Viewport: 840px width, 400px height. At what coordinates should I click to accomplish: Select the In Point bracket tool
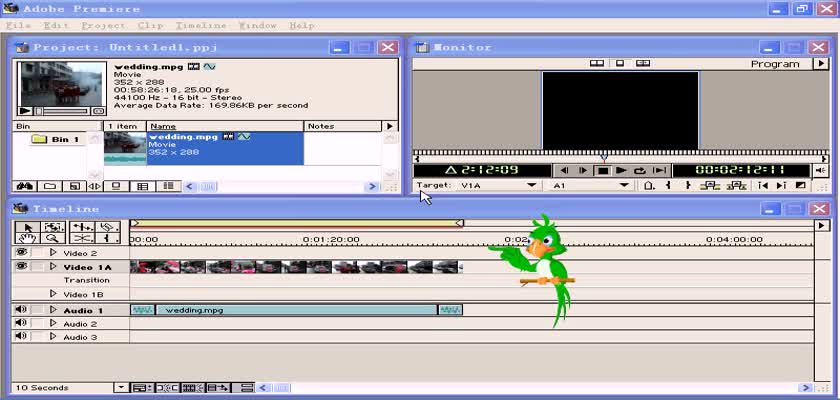pyautogui.click(x=109, y=238)
